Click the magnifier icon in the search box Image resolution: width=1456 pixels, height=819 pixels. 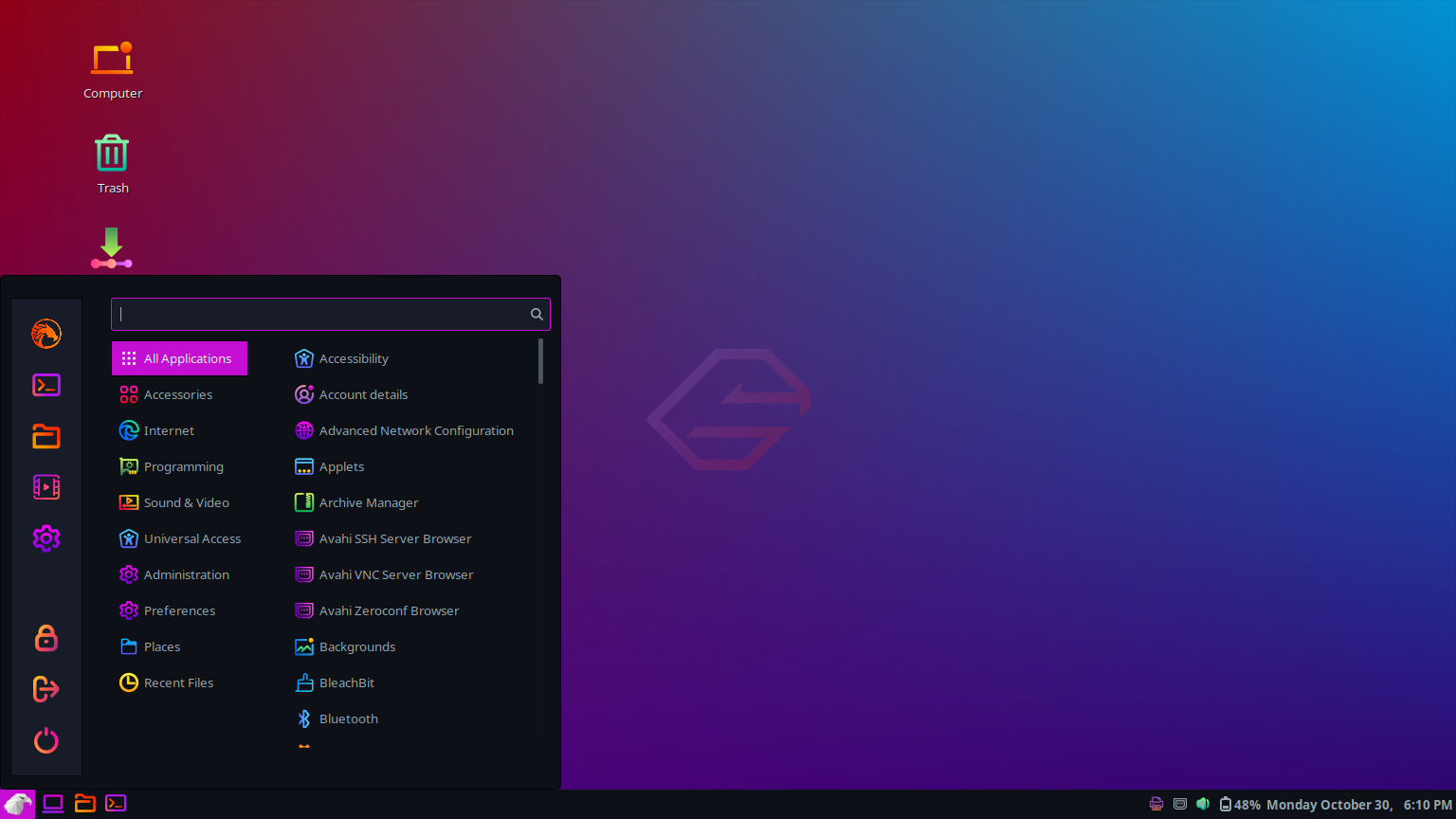pos(537,314)
